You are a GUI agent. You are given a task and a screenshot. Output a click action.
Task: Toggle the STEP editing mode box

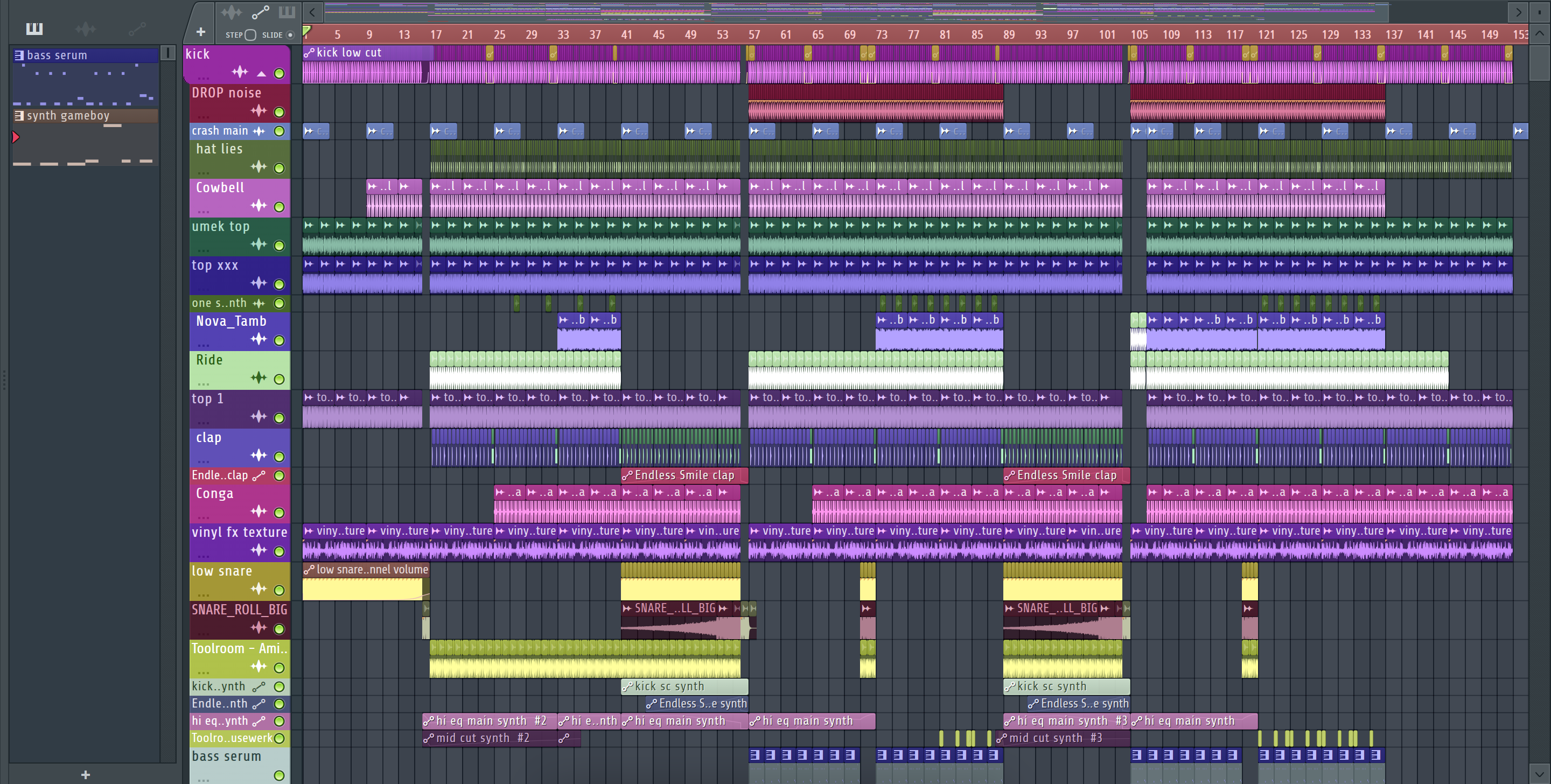coord(250,35)
